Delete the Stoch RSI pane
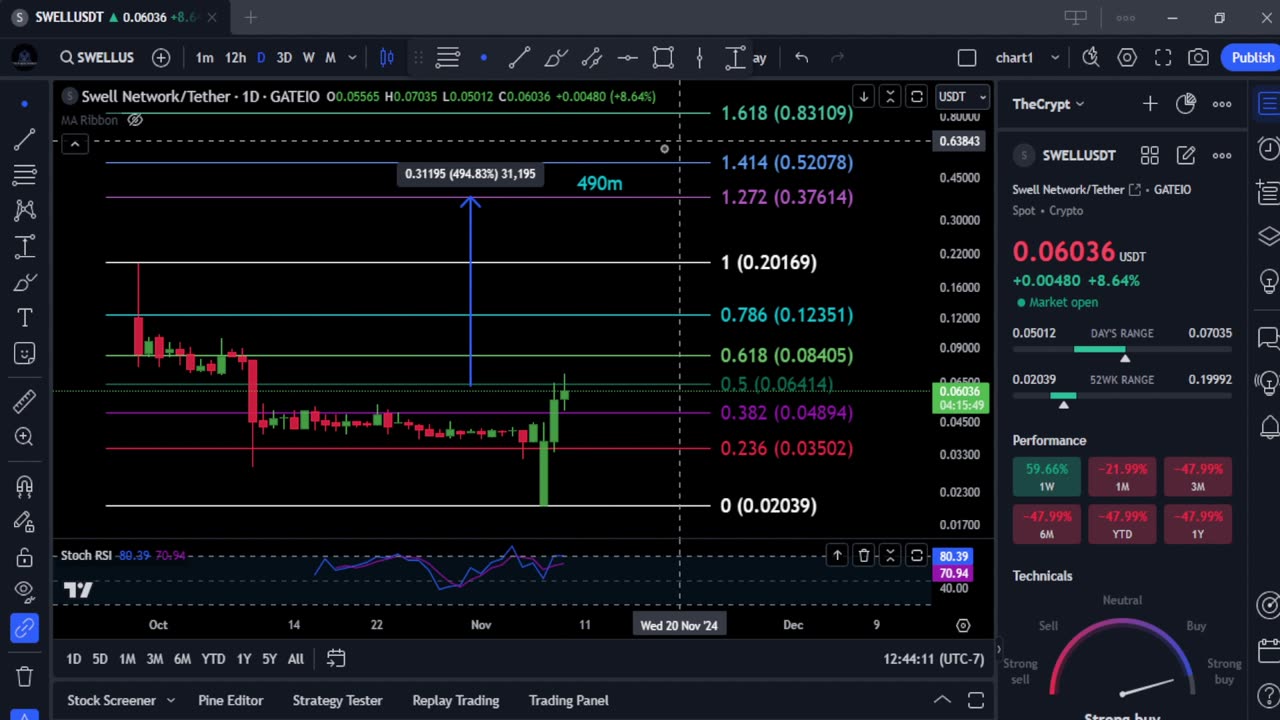 pos(864,556)
